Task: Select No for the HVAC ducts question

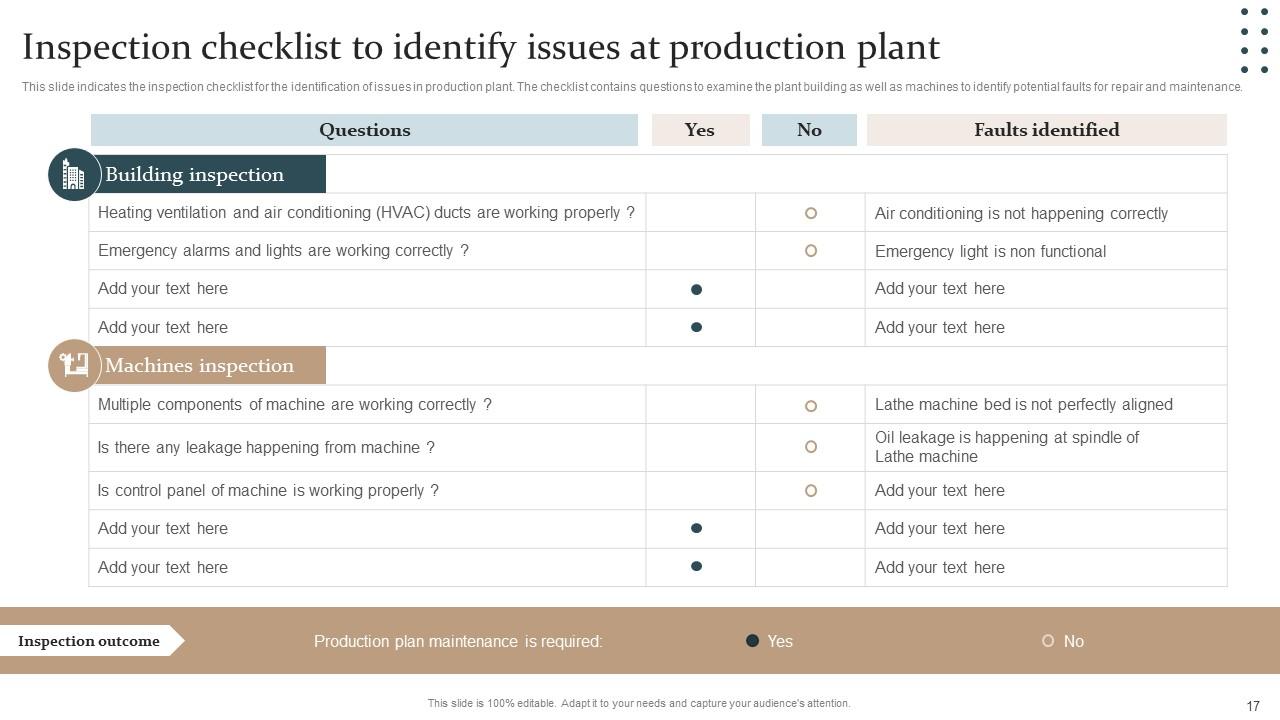Action: [x=810, y=212]
